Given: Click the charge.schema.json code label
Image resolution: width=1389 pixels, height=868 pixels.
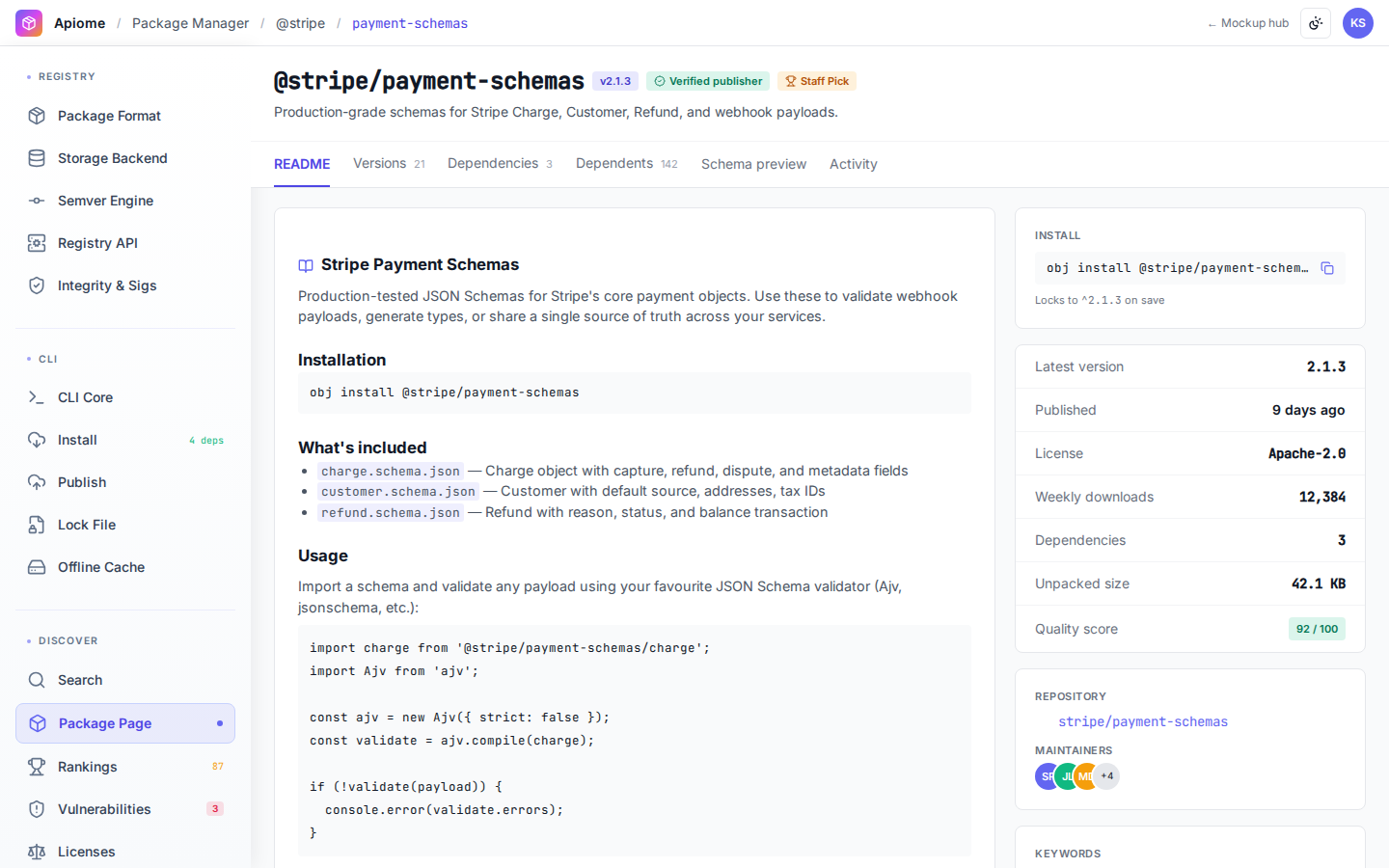Looking at the screenshot, I should pos(391,472).
